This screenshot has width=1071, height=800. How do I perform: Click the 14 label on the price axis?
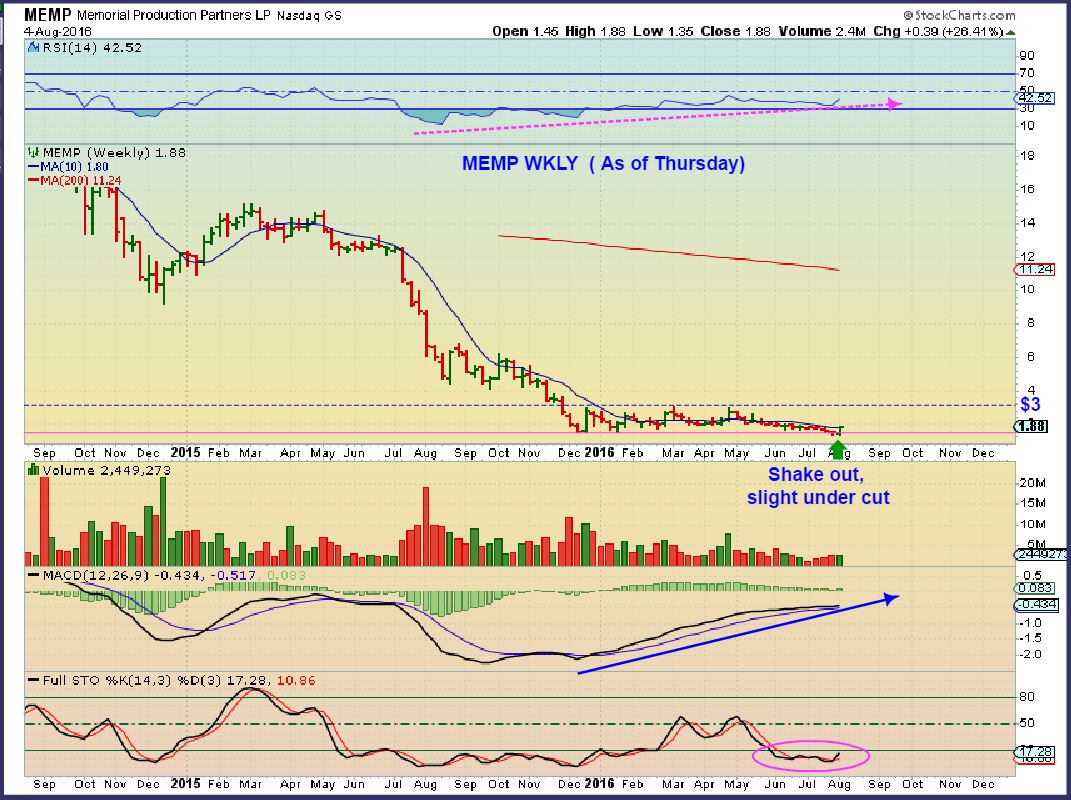[x=1027, y=223]
